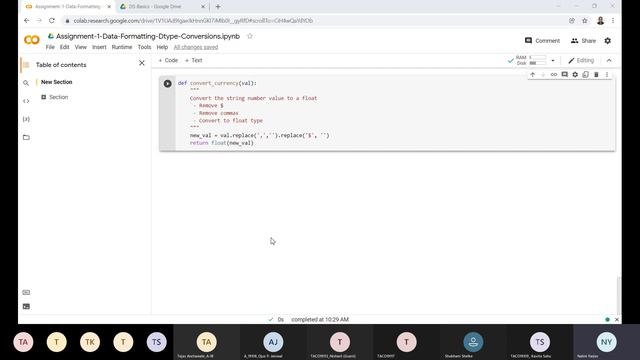640x360 pixels.
Task: Open the search sidebar icon
Action: (x=26, y=83)
